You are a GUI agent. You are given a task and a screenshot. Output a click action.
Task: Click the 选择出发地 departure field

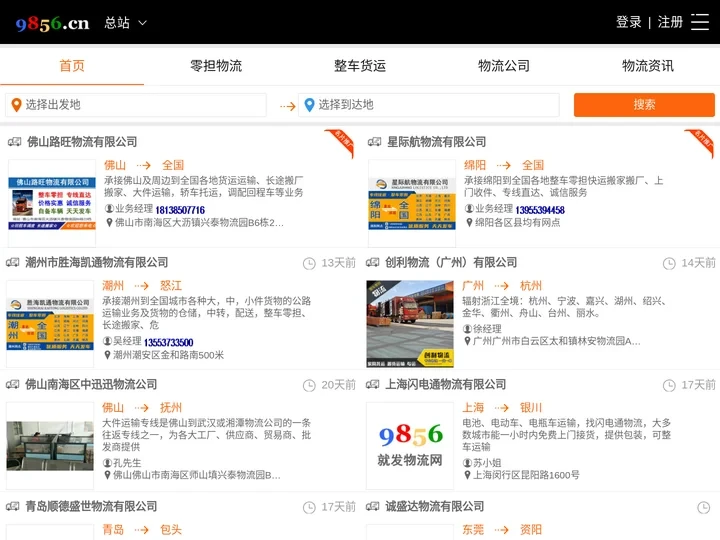click(136, 105)
